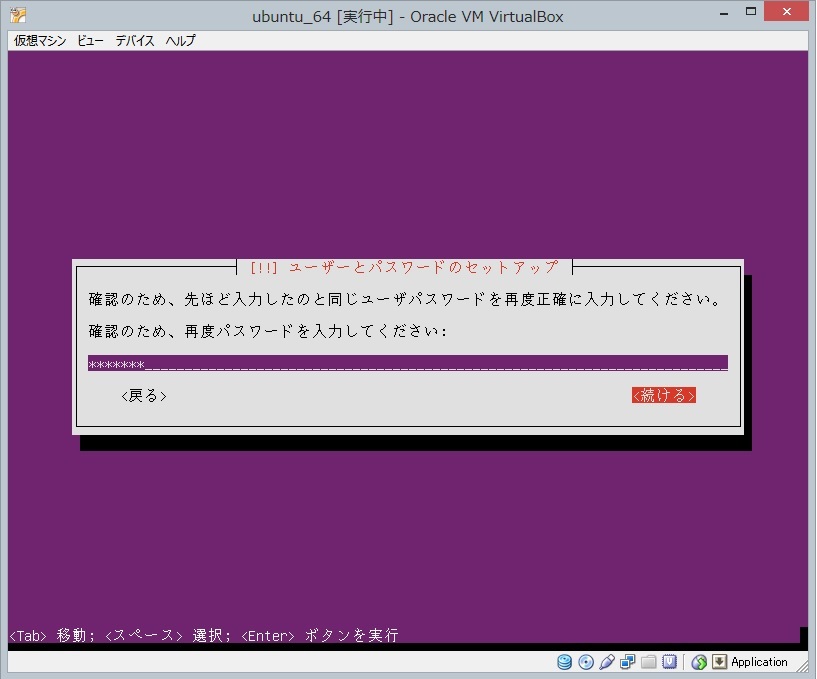Close the VirtualBox window

(787, 11)
